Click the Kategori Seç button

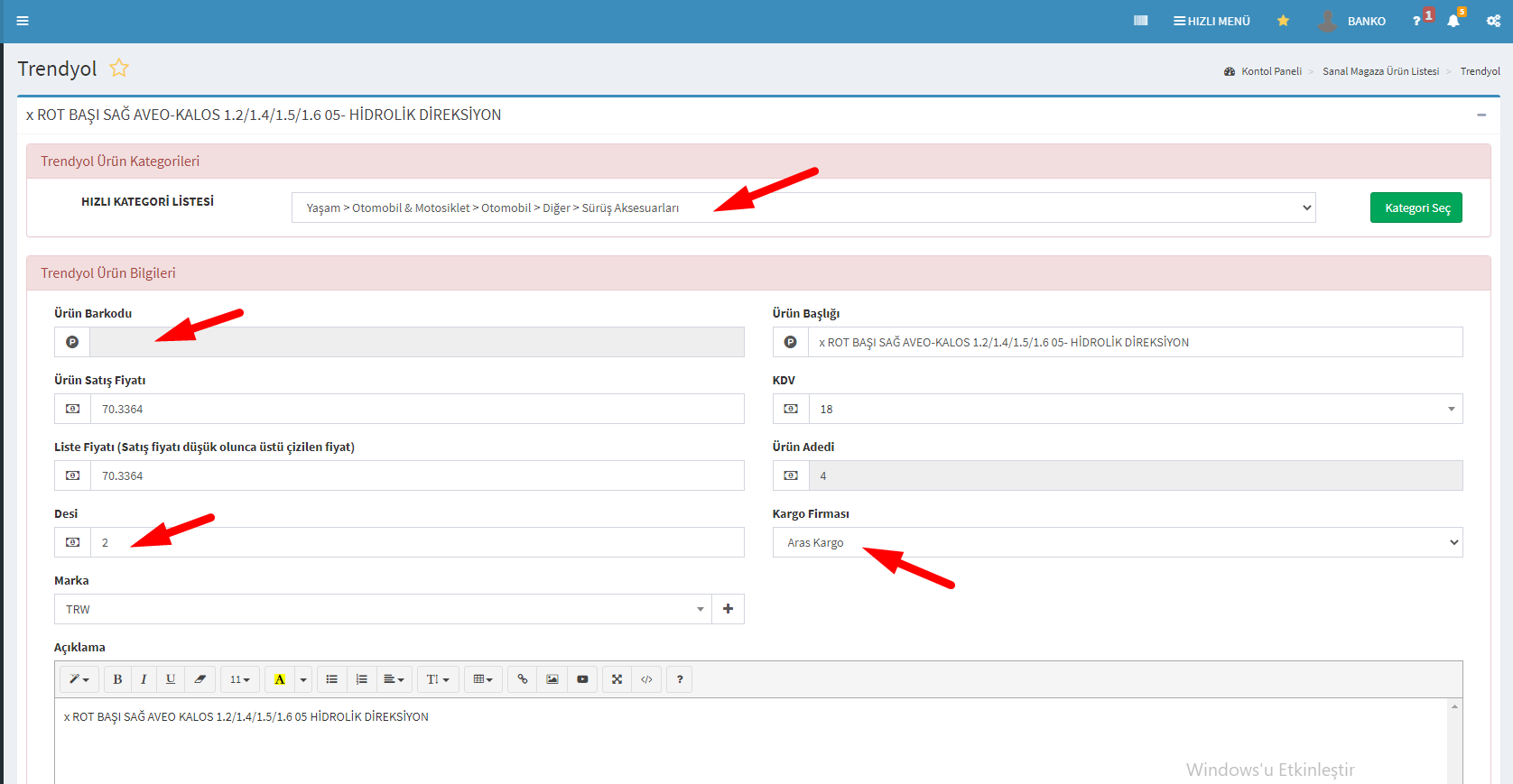[x=1416, y=208]
